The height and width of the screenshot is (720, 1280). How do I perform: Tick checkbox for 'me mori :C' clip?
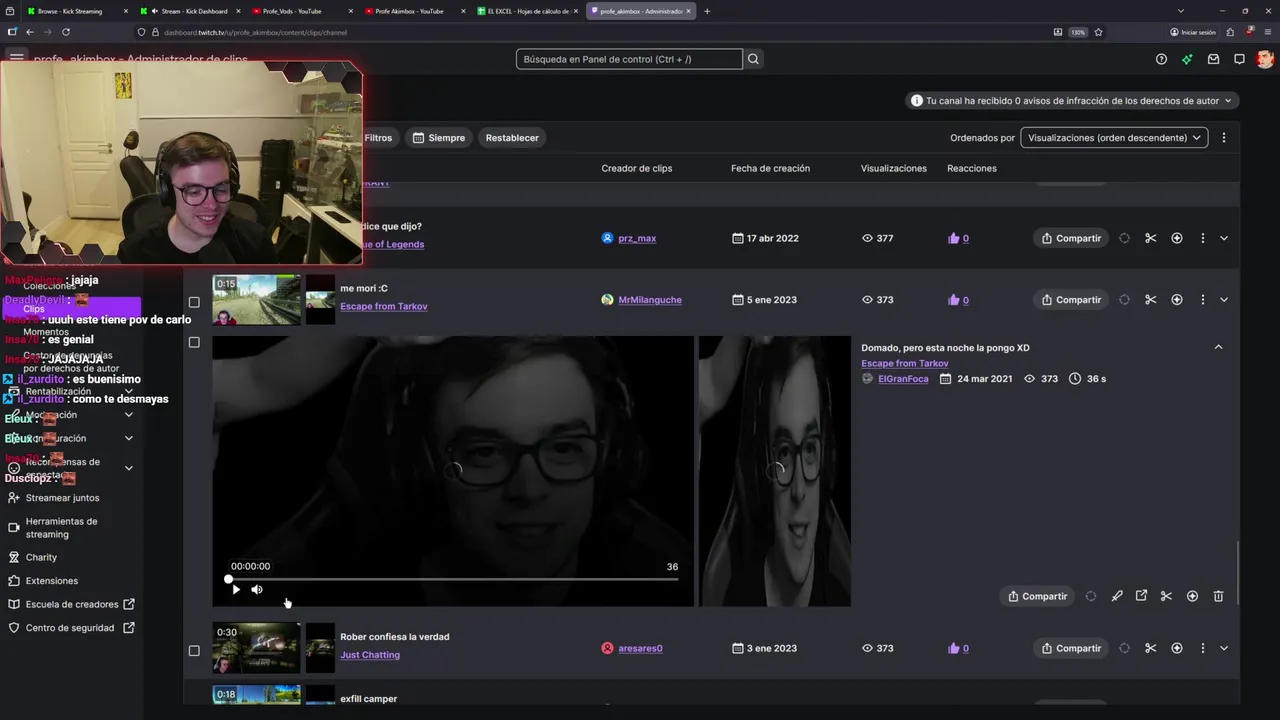coord(194,302)
